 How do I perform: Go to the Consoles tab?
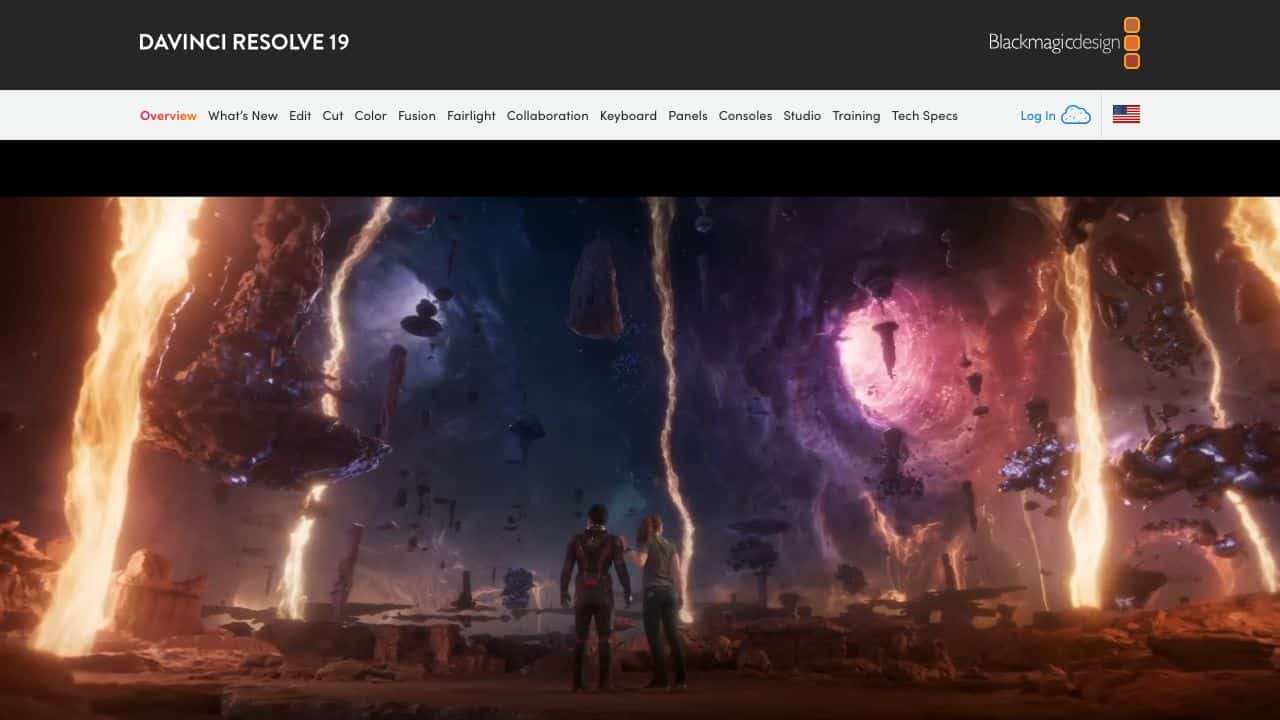745,116
